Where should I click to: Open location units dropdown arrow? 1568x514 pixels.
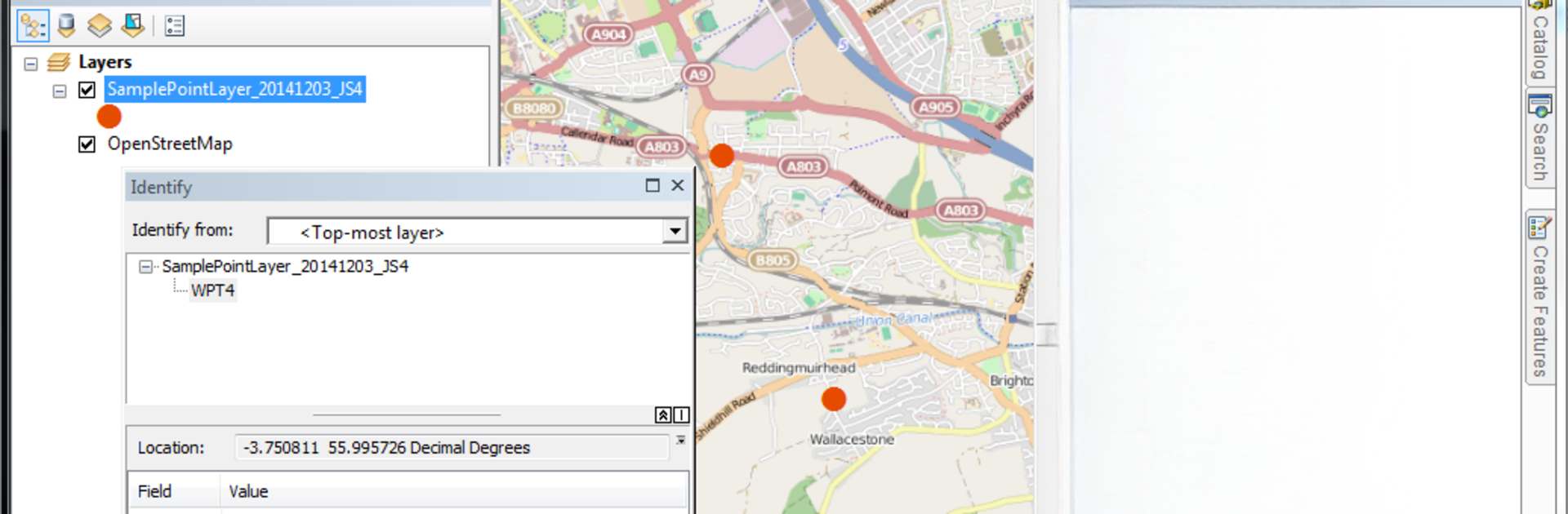tap(680, 441)
